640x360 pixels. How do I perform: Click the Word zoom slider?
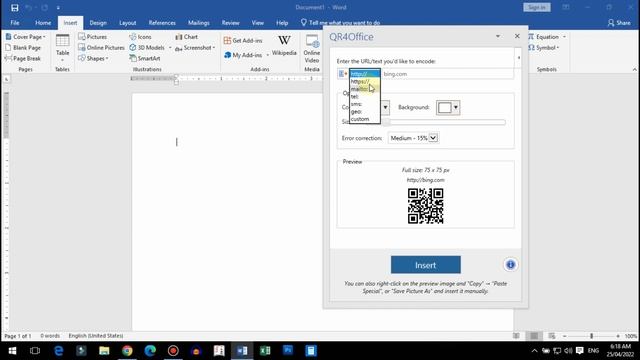pyautogui.click(x=591, y=336)
